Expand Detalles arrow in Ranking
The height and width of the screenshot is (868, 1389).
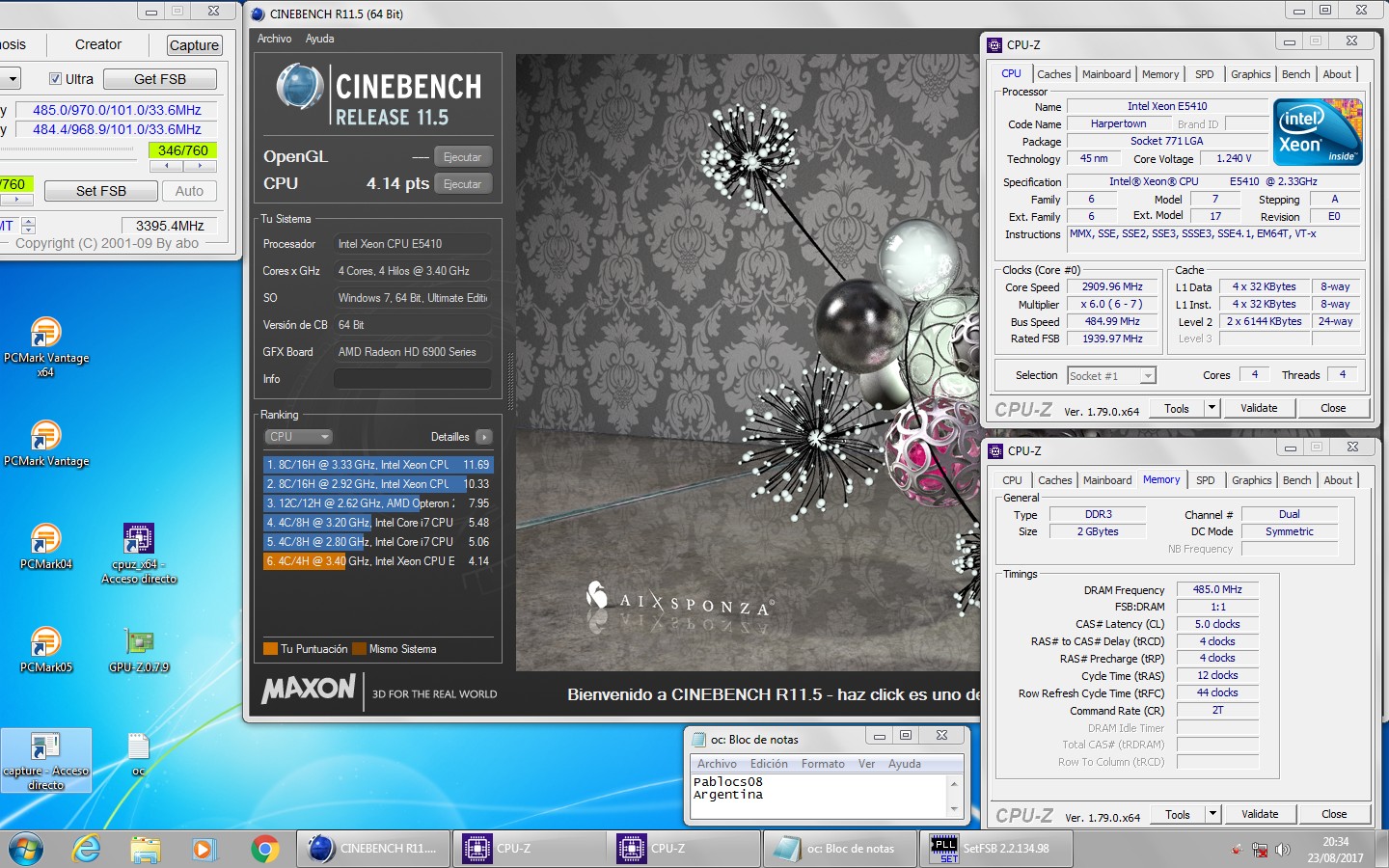pyautogui.click(x=484, y=437)
